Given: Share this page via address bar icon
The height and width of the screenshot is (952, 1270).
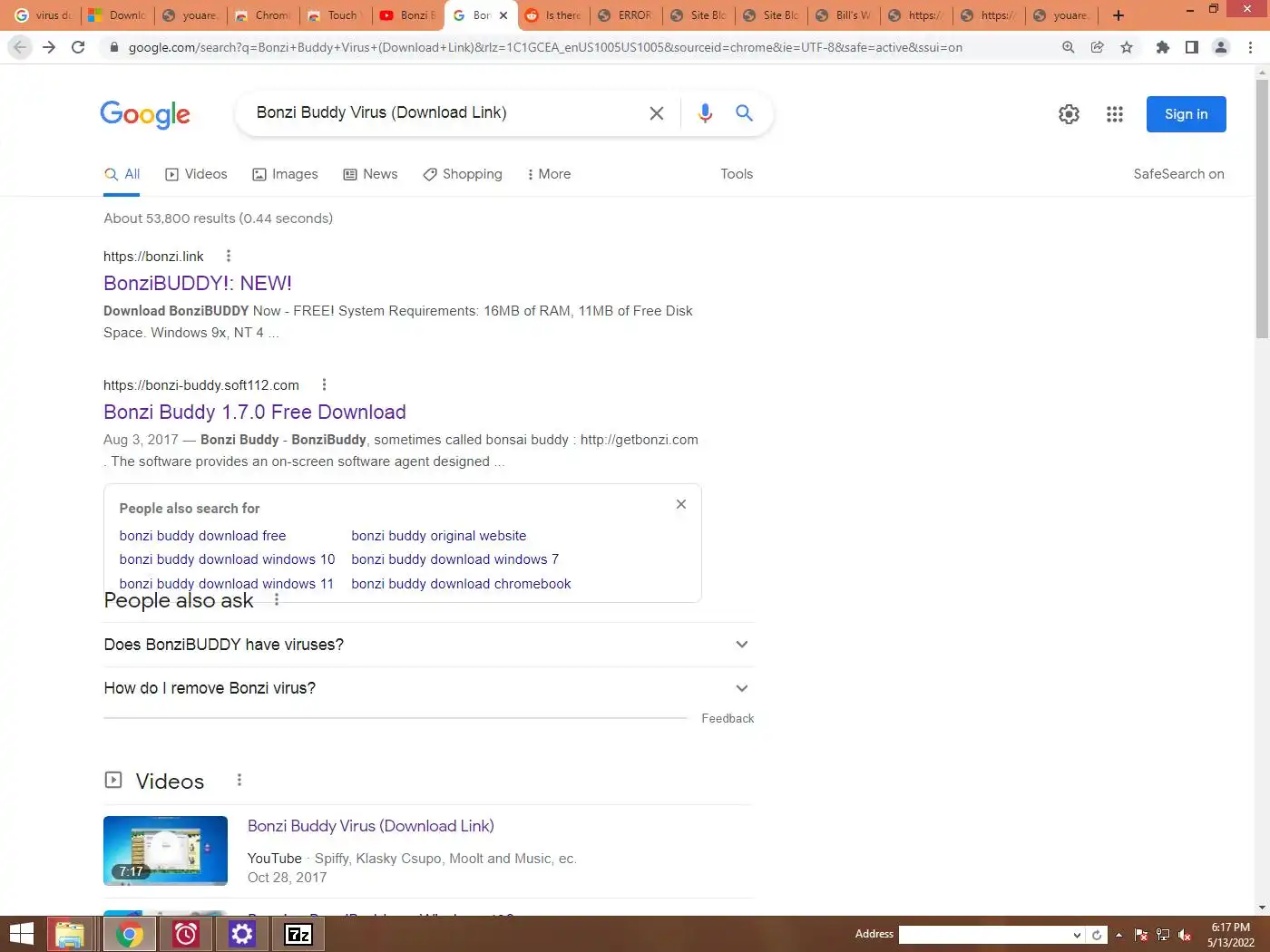Looking at the screenshot, I should tap(1097, 47).
